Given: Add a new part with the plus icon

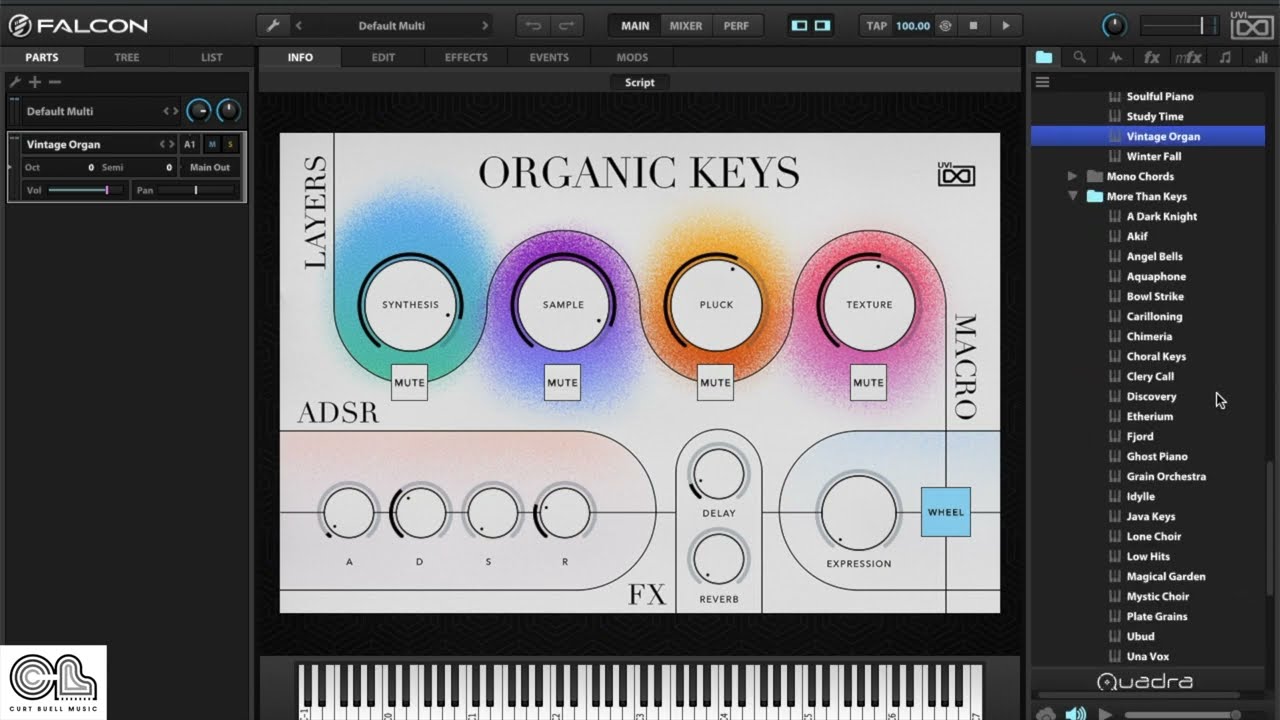Looking at the screenshot, I should 35,82.
